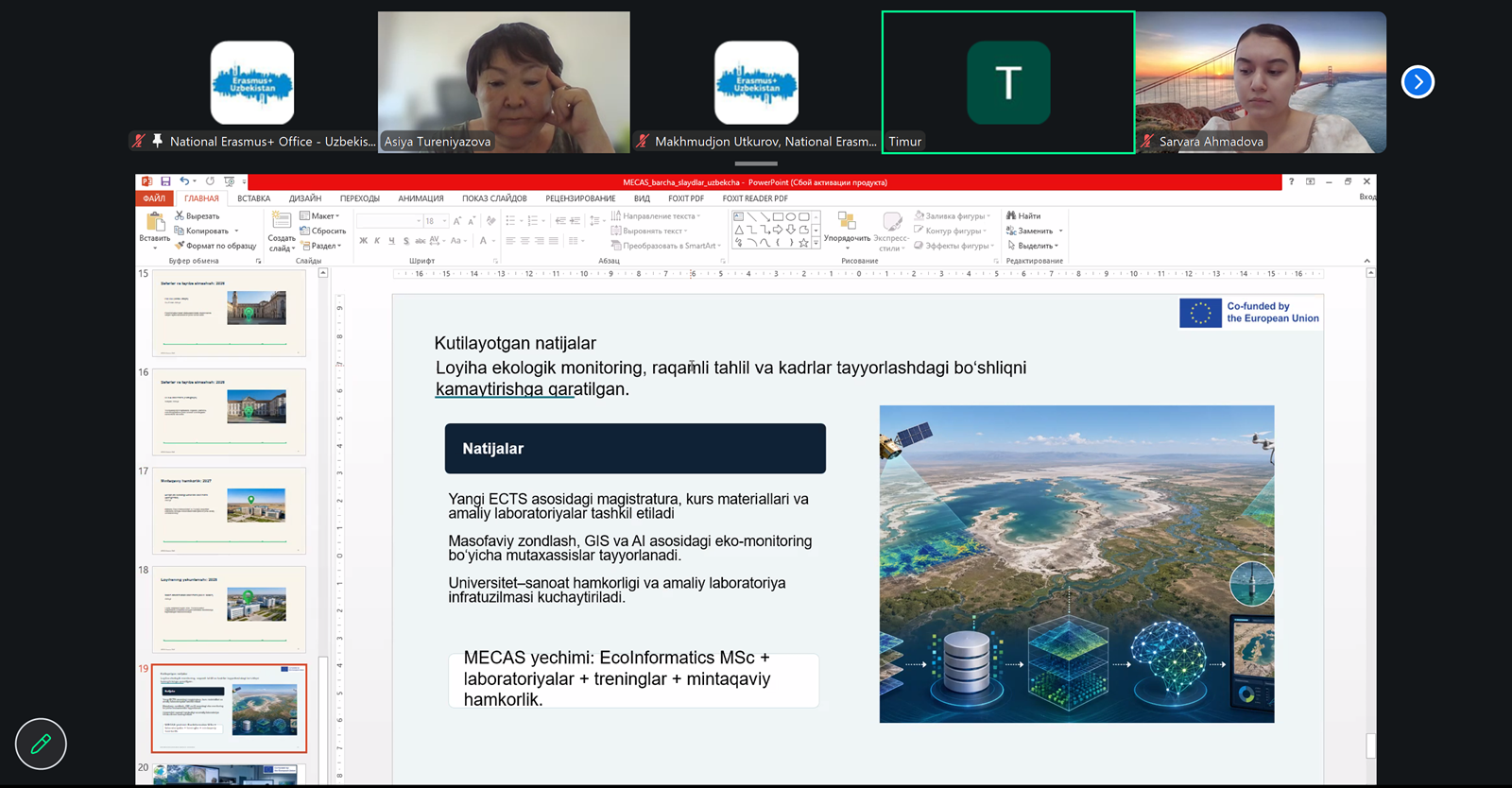Toggle bold (Ж) formatting
This screenshot has height=788, width=1512.
click(x=364, y=241)
